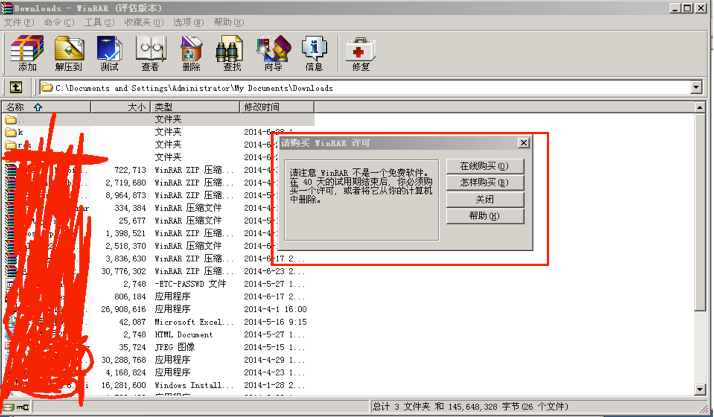Select the row with size 2,518,370
The image size is (714, 417).
[x=157, y=246]
